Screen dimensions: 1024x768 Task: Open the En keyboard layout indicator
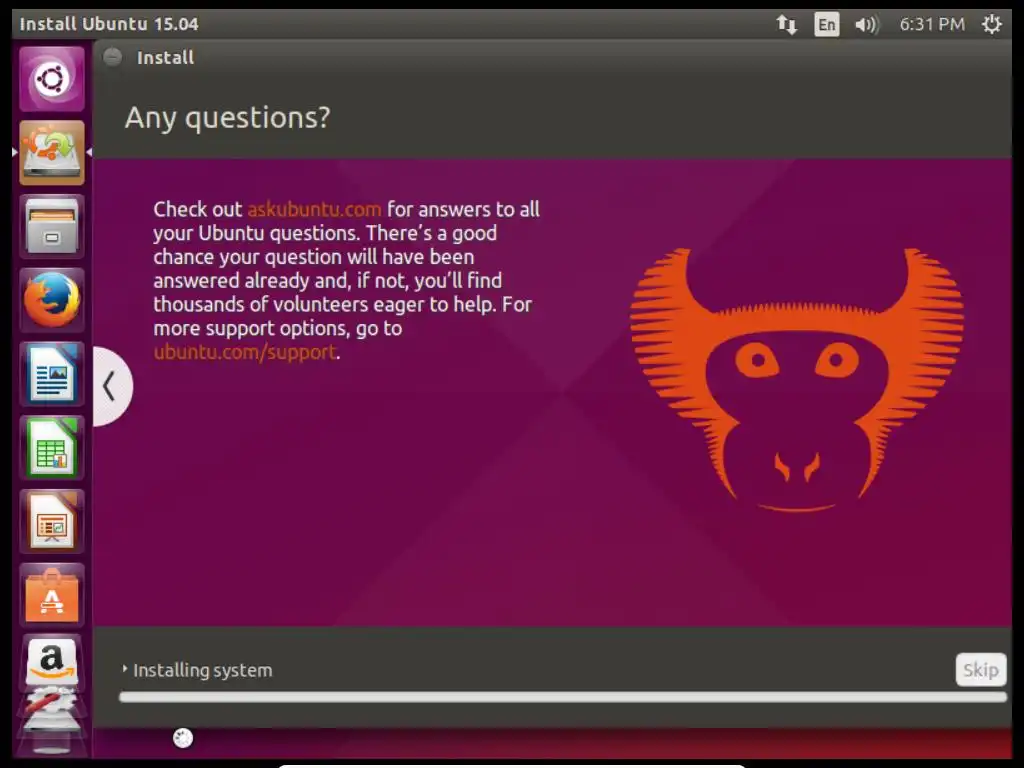[826, 25]
